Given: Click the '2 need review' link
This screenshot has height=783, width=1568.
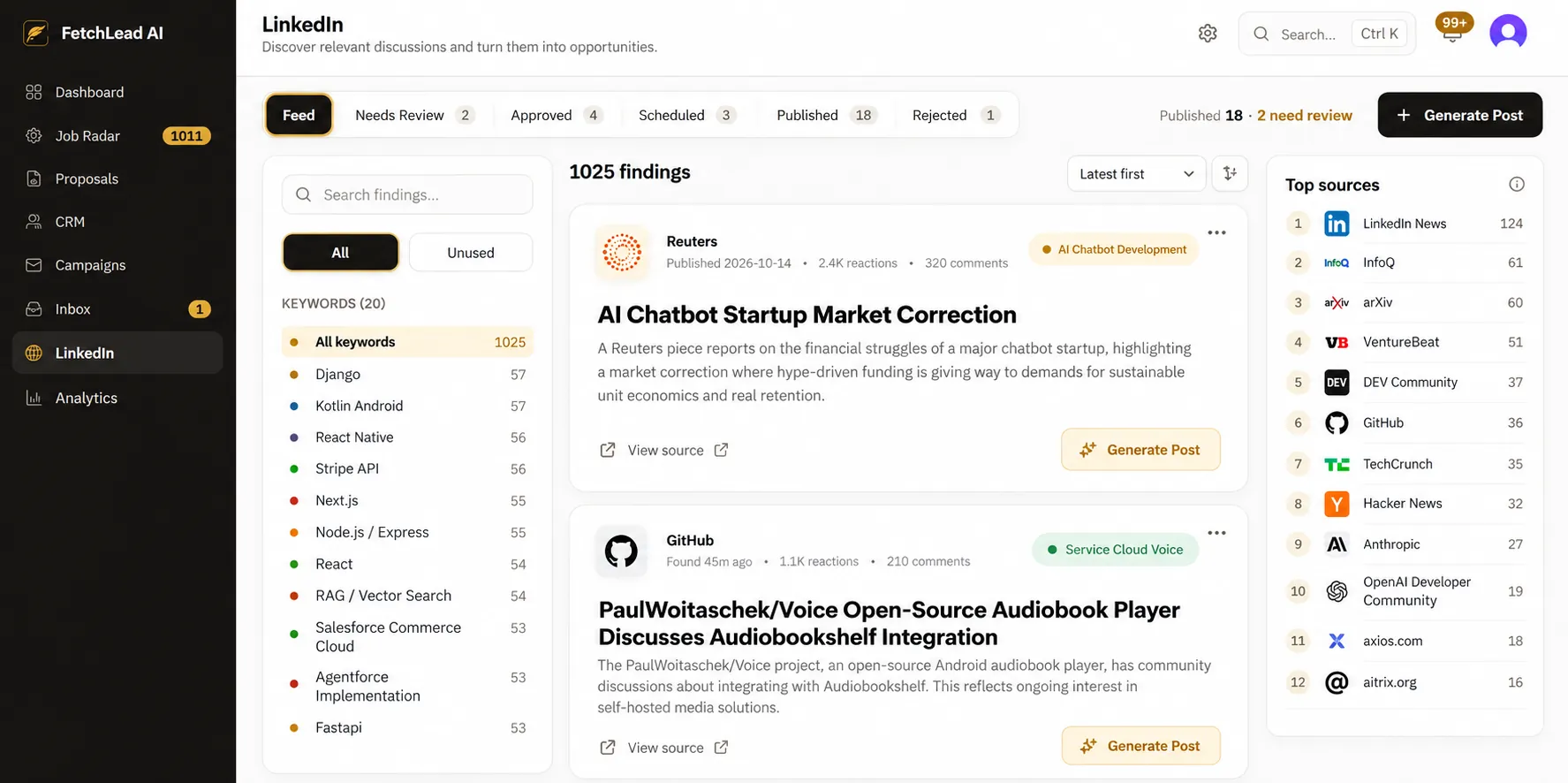Looking at the screenshot, I should click(1305, 115).
